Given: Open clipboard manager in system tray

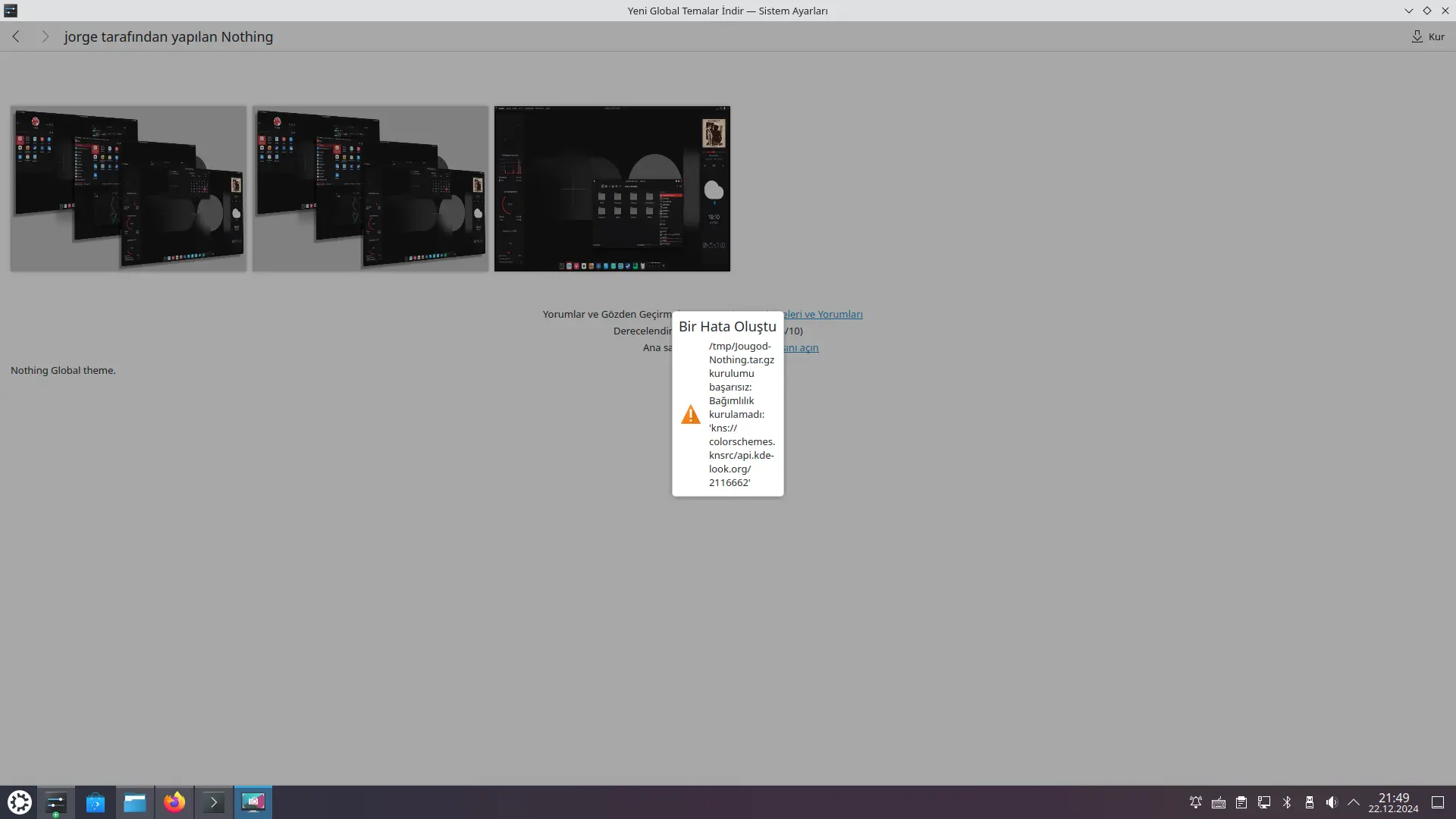Looking at the screenshot, I should pyautogui.click(x=1241, y=802).
